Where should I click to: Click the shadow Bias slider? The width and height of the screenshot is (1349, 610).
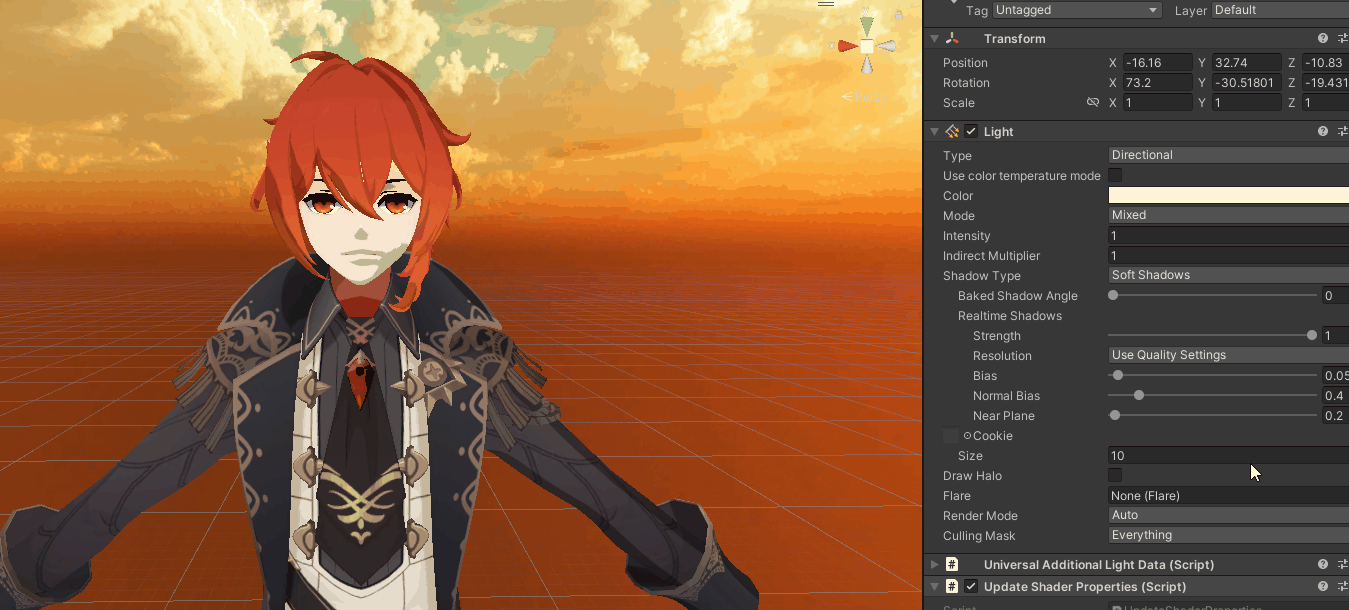point(1212,375)
